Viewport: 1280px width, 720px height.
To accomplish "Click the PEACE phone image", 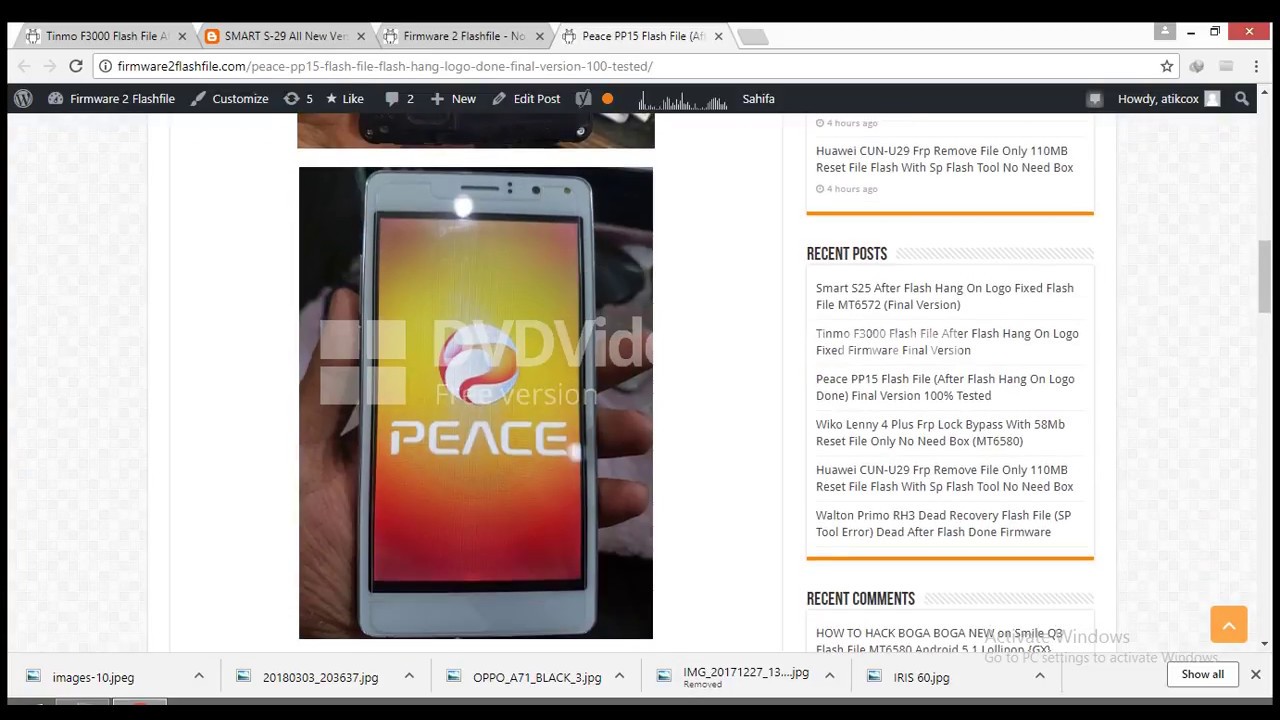I will (476, 403).
